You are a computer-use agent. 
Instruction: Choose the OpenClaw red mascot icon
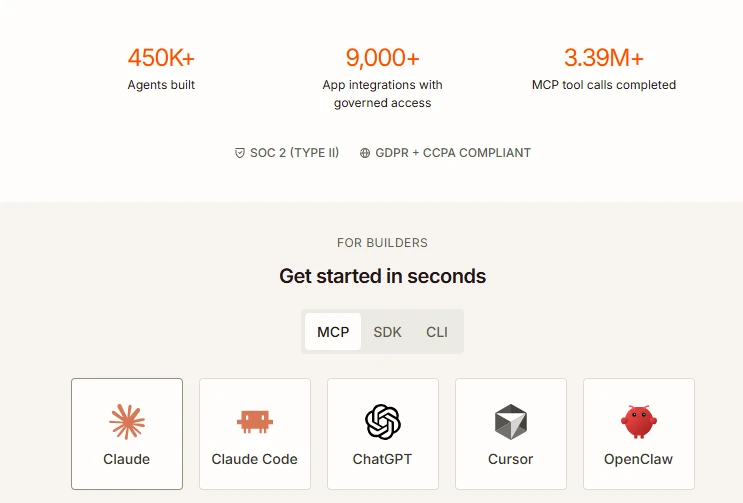pyautogui.click(x=639, y=421)
